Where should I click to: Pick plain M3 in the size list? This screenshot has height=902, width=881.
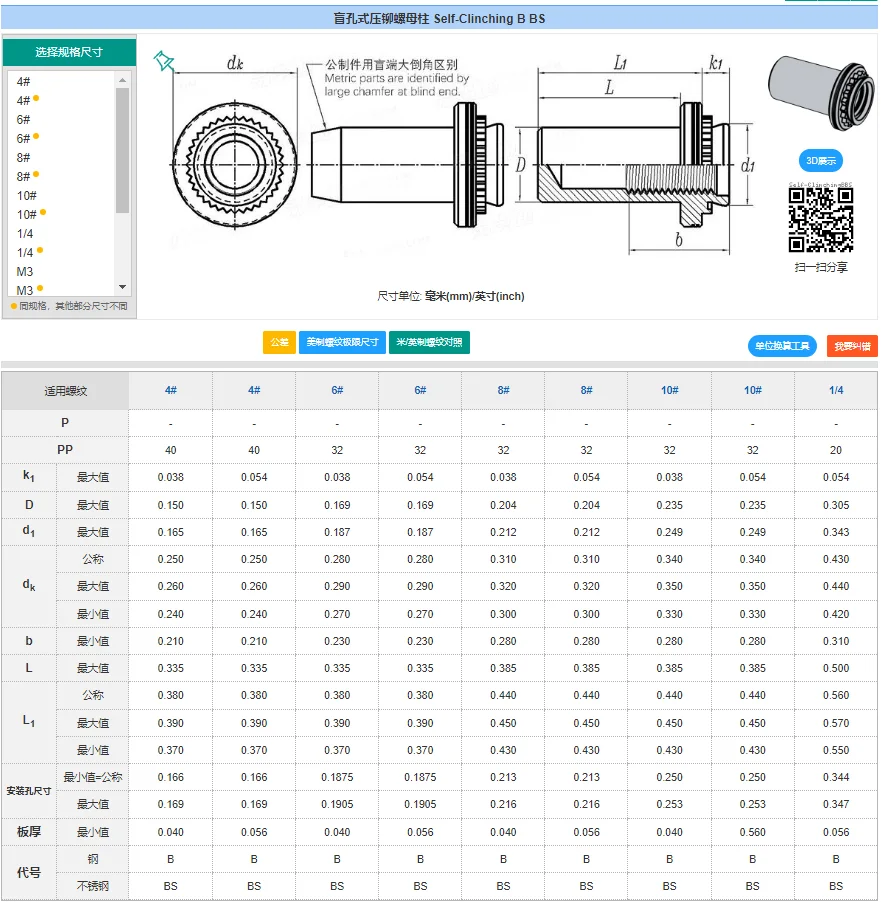coord(24,271)
